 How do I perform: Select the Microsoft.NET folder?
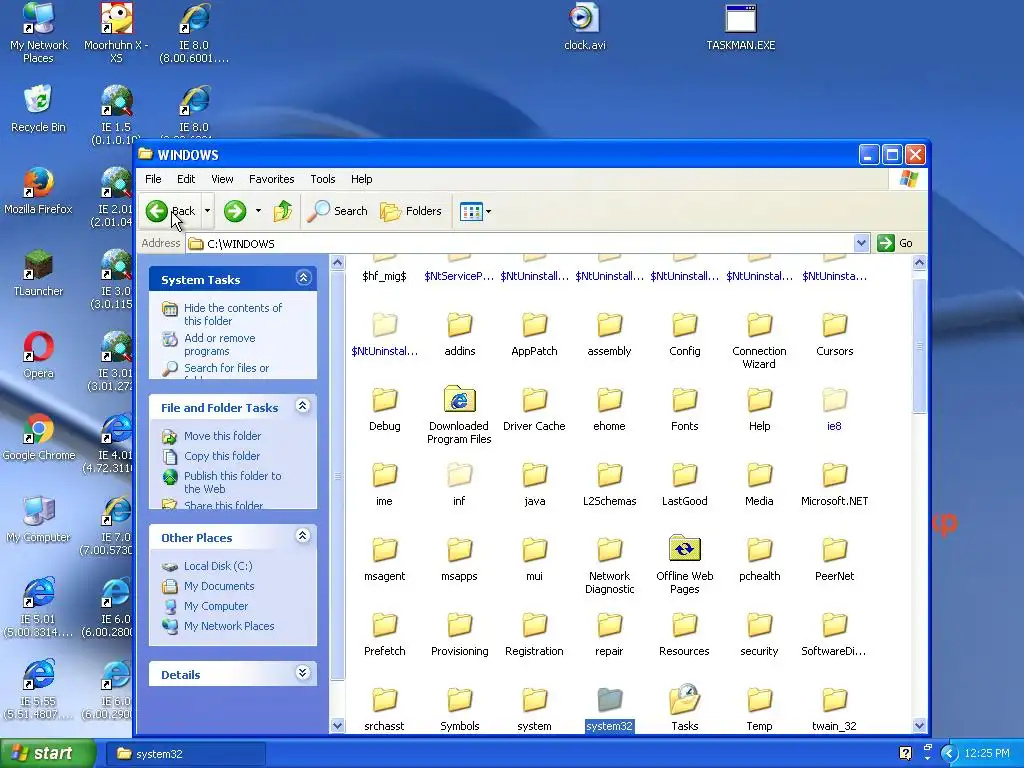pyautogui.click(x=835, y=485)
